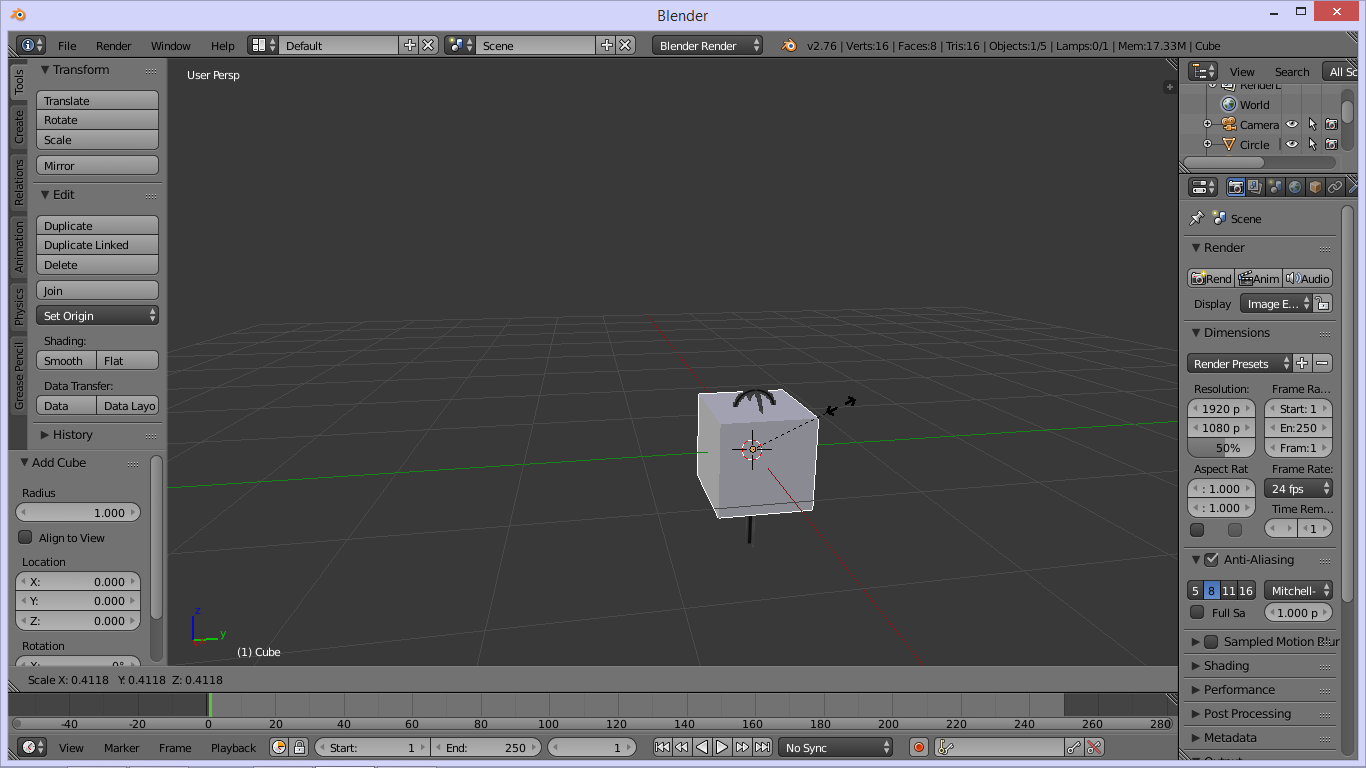This screenshot has height=768, width=1366.
Task: Open the Set Origin dropdown
Action: 98,315
